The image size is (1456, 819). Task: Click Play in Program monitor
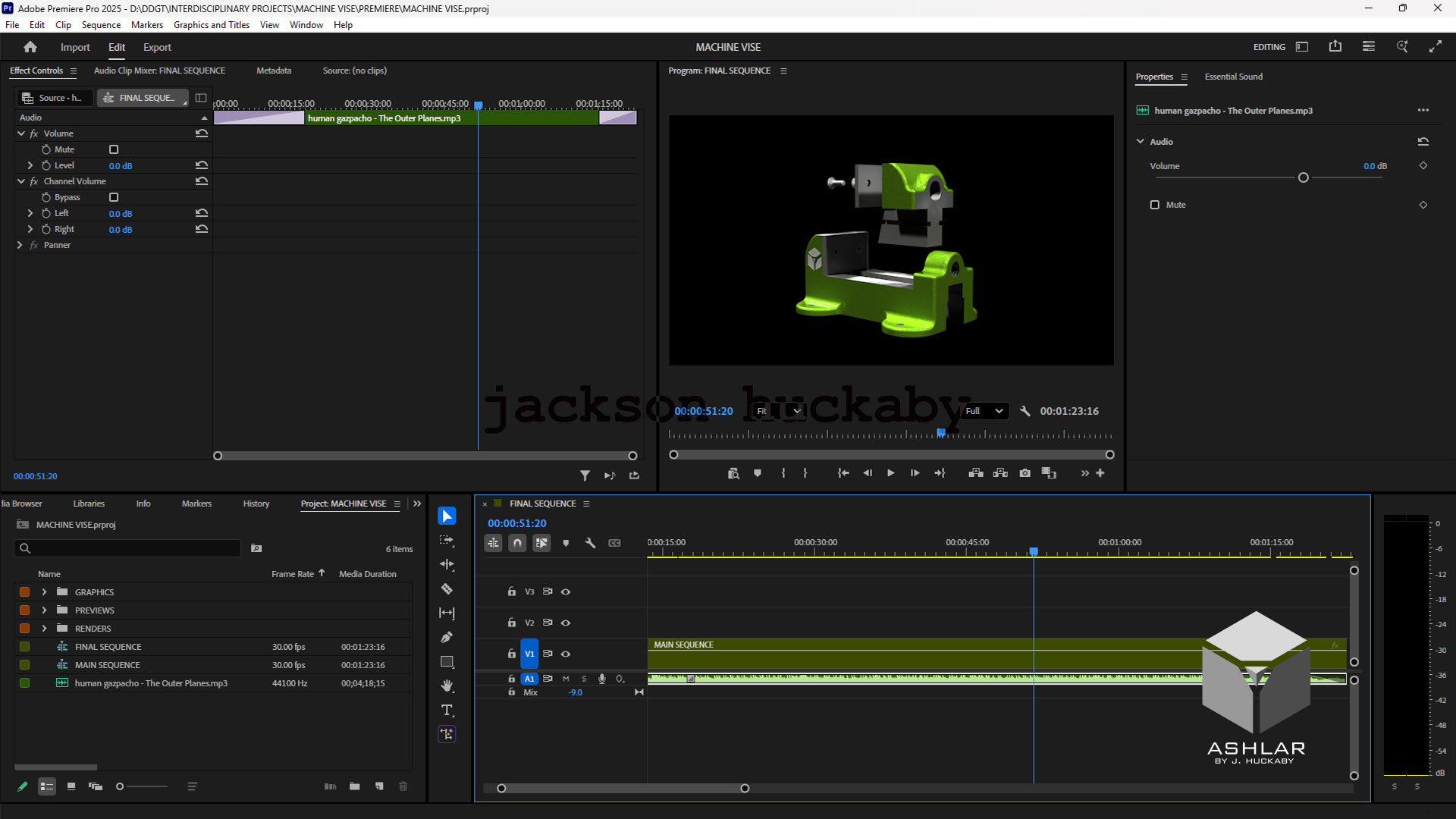pyautogui.click(x=890, y=473)
